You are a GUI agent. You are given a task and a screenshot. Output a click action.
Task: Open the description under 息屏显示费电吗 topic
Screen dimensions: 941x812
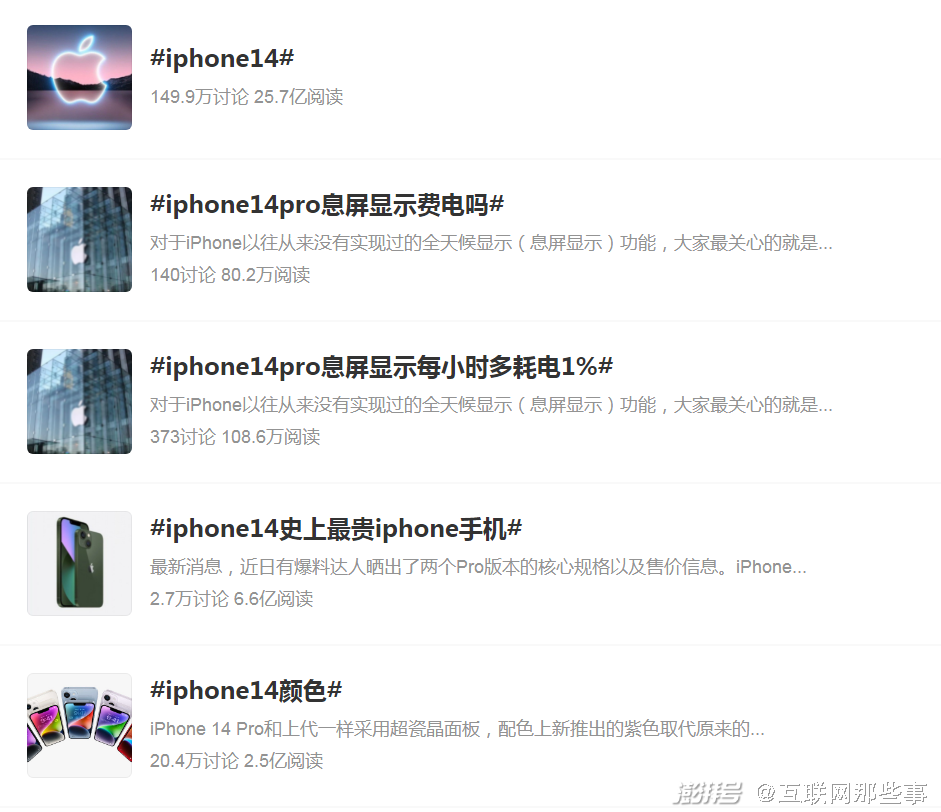491,243
